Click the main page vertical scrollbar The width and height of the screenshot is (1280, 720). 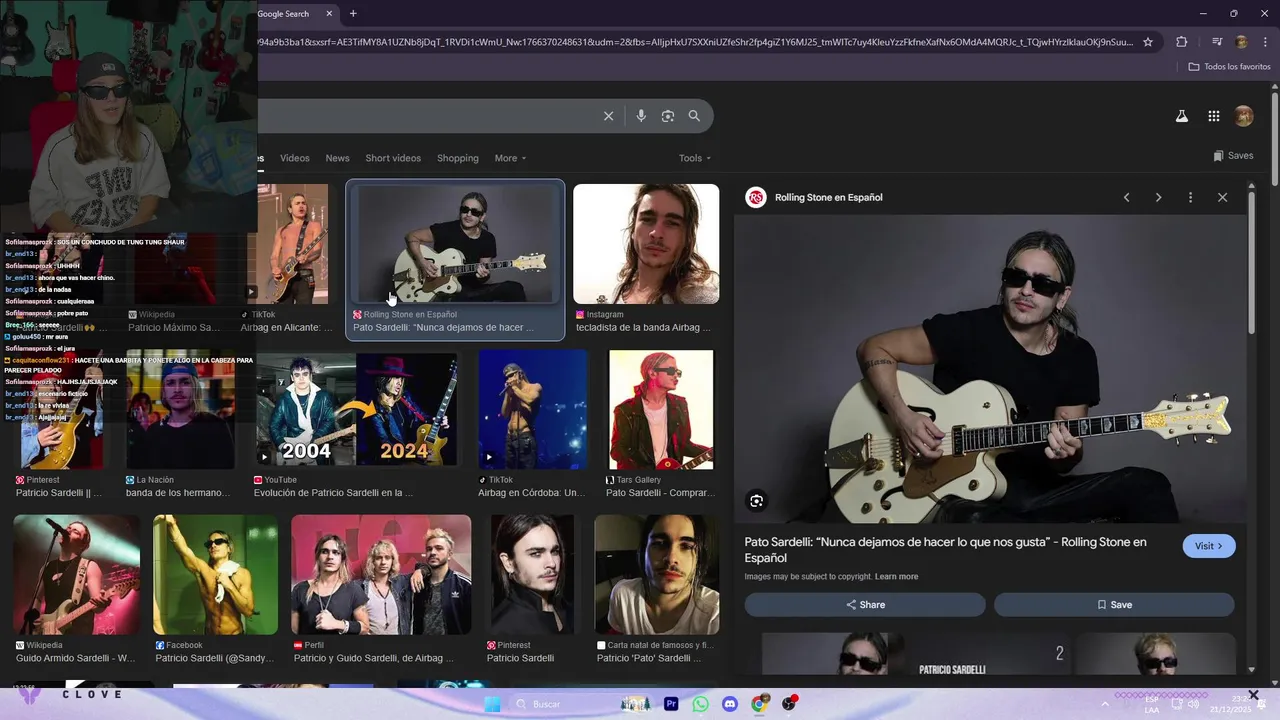[1274, 140]
